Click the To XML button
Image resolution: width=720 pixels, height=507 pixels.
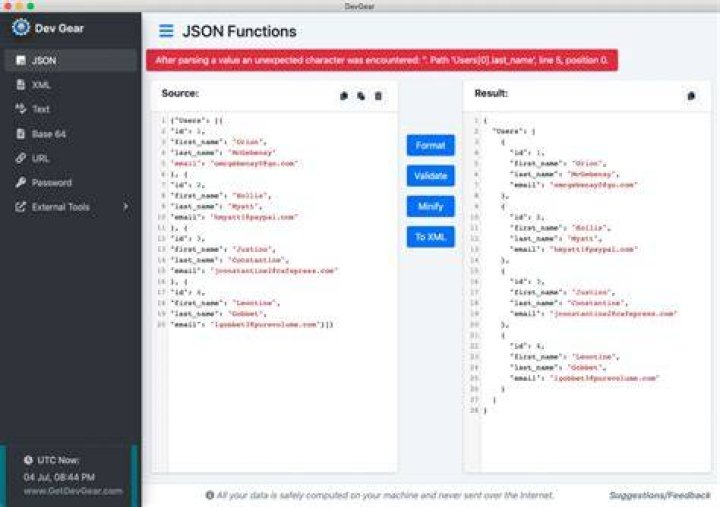pos(430,237)
